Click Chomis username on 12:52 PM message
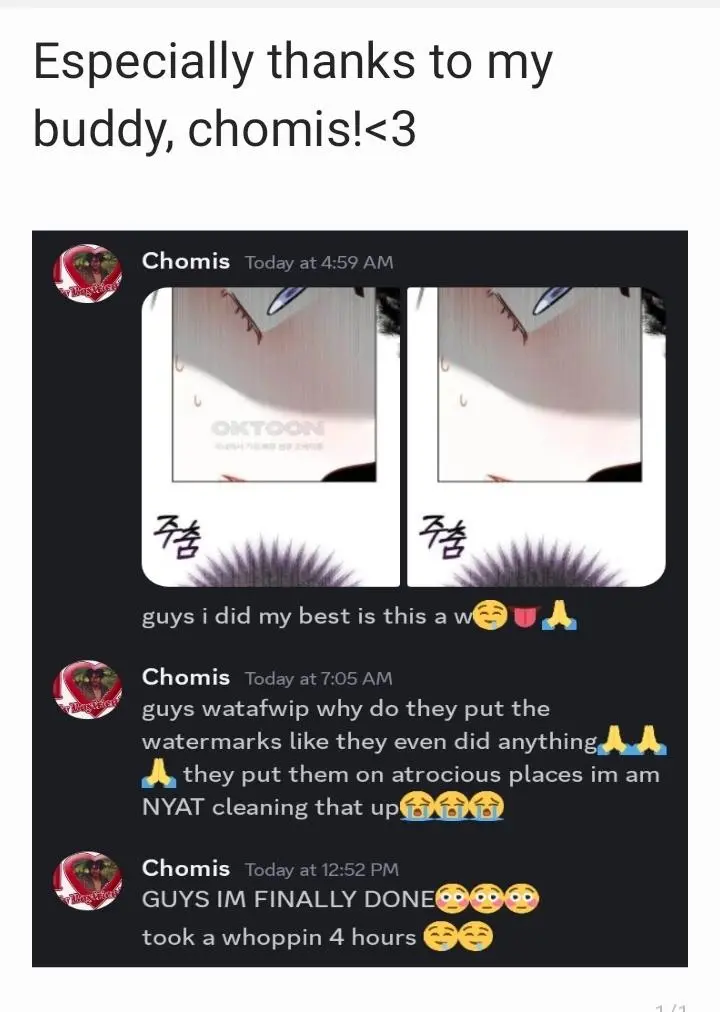Viewport: 720px width, 1012px height. coord(186,868)
